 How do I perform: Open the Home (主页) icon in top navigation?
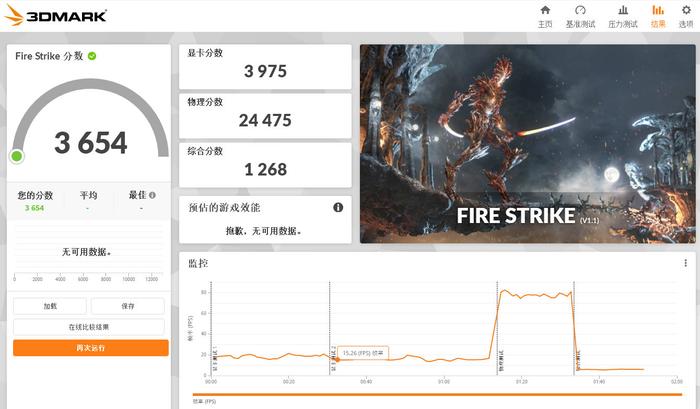545,10
